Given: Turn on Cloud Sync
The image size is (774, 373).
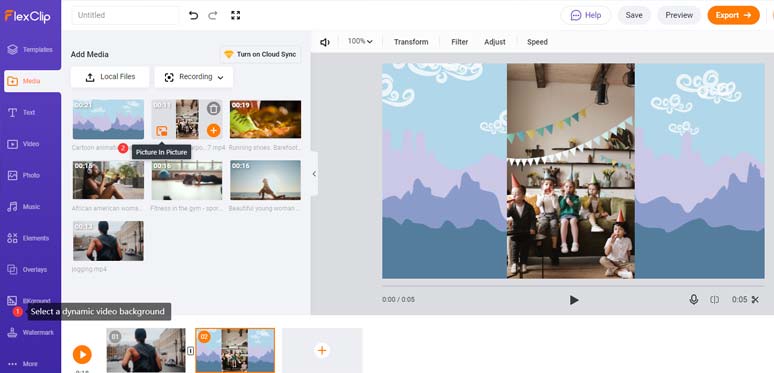Looking at the screenshot, I should point(260,54).
